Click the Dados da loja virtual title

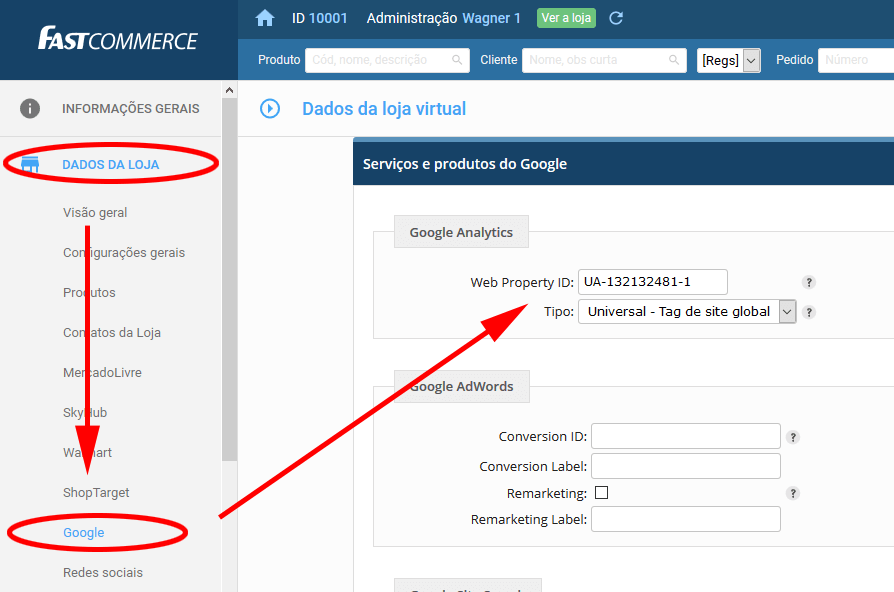point(384,108)
